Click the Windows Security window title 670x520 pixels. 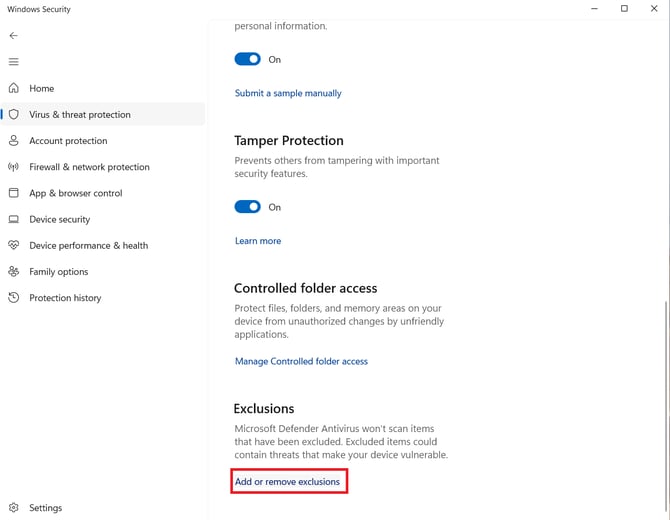(x=39, y=9)
